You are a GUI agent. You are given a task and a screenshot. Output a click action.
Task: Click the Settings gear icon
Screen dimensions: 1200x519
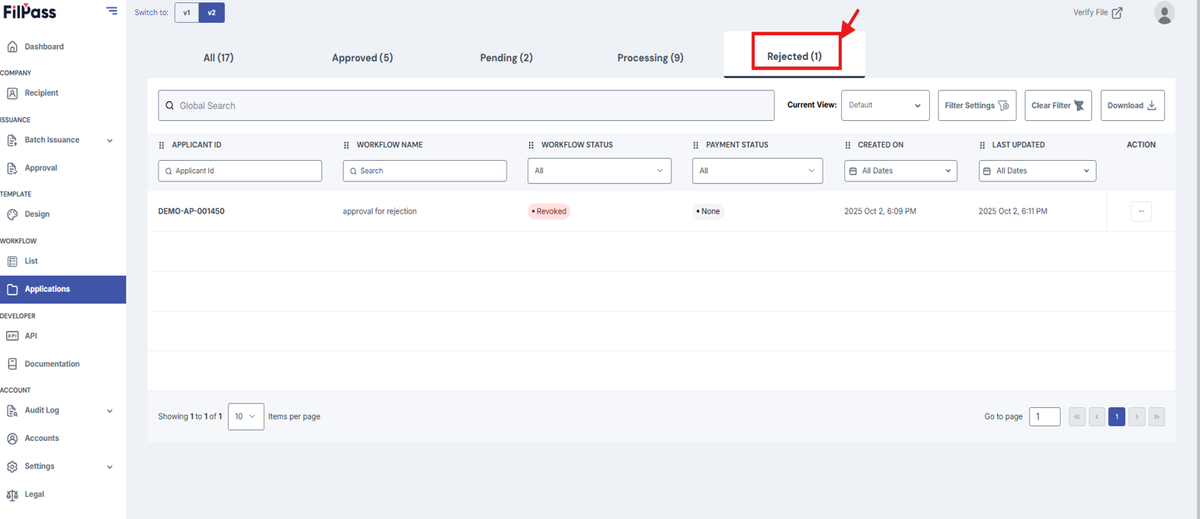tap(12, 466)
